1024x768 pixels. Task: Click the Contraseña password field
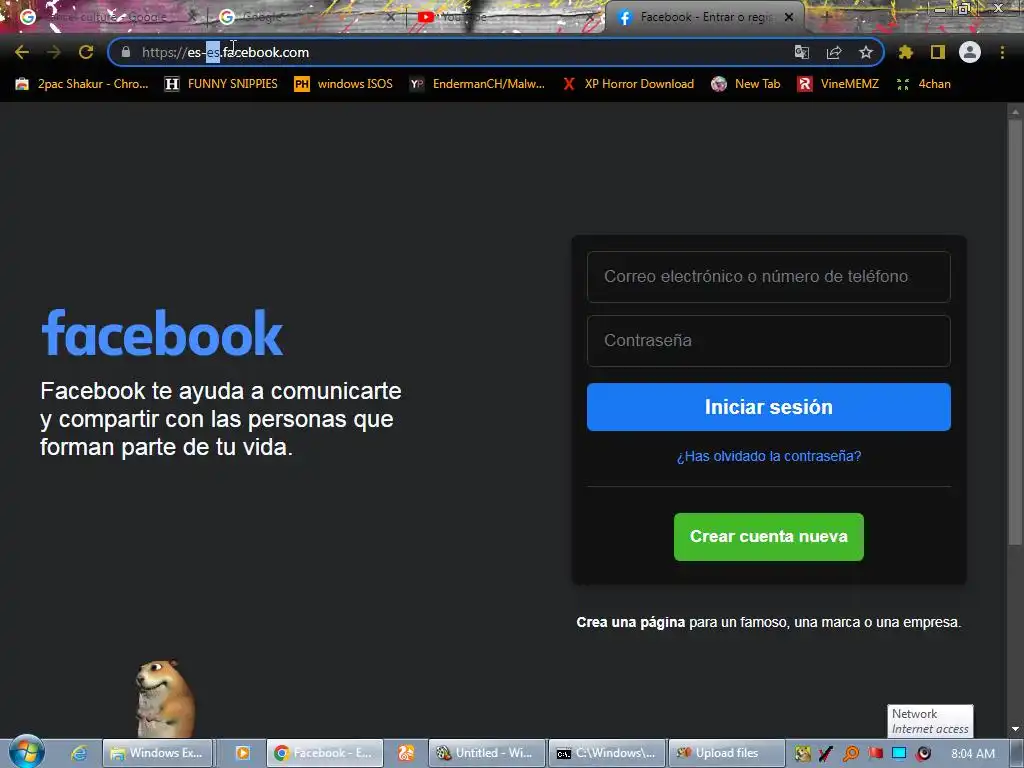[x=769, y=341]
